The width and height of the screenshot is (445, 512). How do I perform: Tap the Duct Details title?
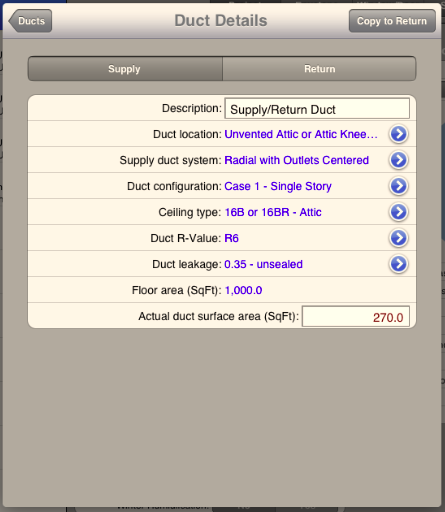click(221, 21)
